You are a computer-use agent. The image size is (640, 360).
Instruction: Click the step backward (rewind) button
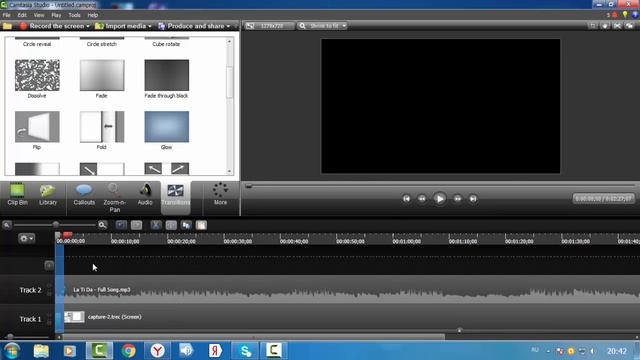pyautogui.click(x=422, y=199)
